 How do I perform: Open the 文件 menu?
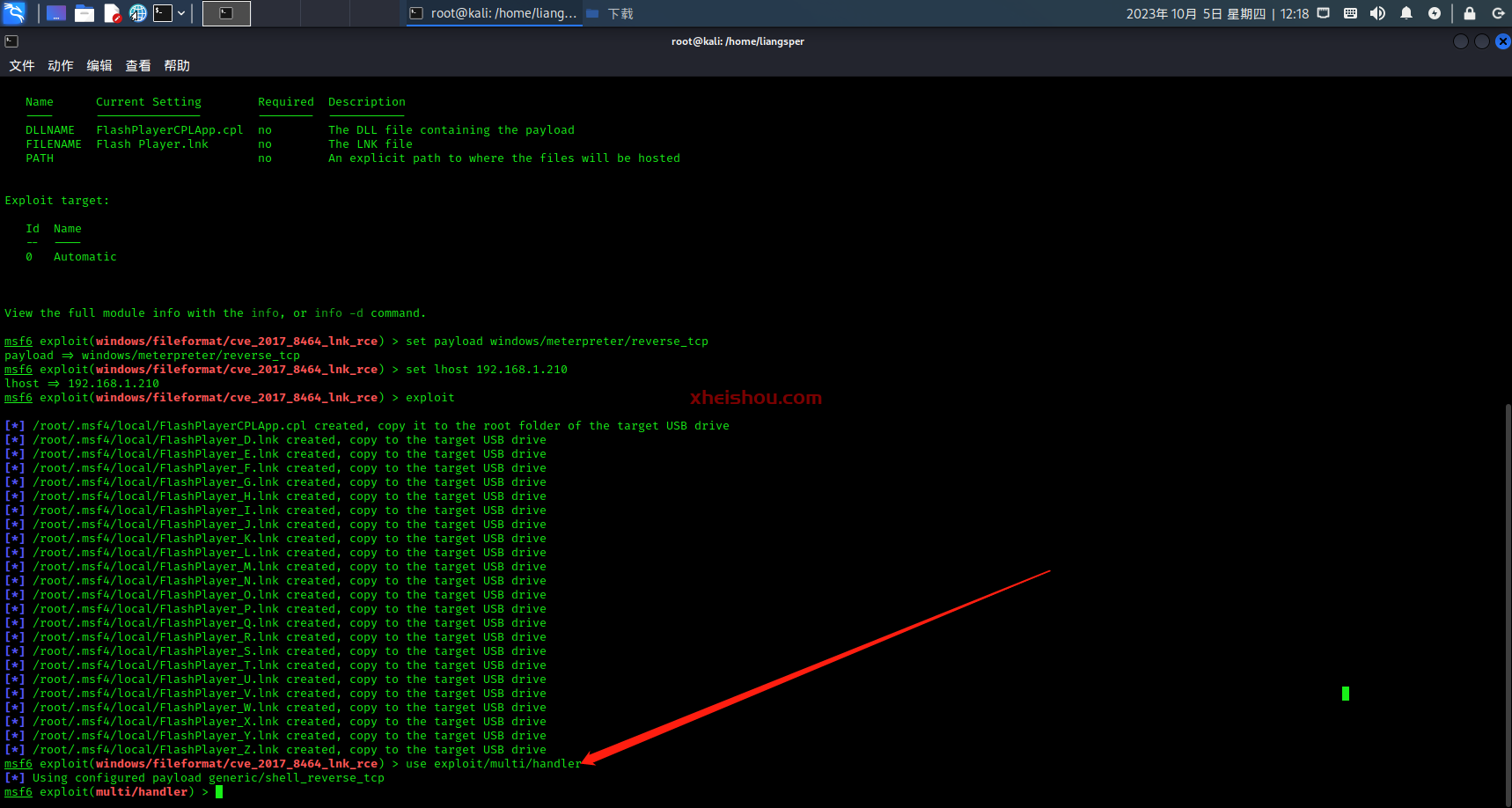22,66
